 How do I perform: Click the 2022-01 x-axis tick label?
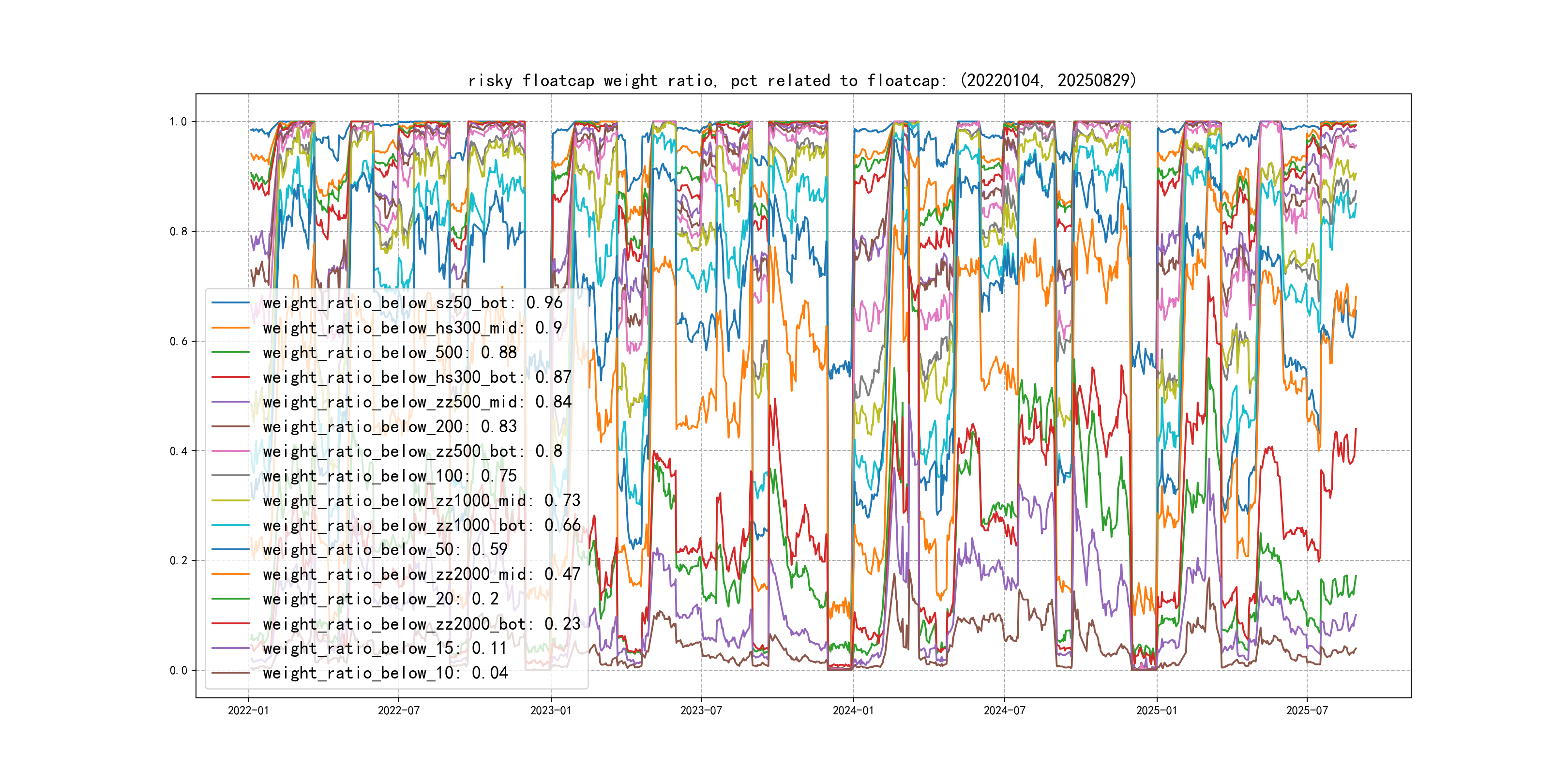tap(248, 710)
